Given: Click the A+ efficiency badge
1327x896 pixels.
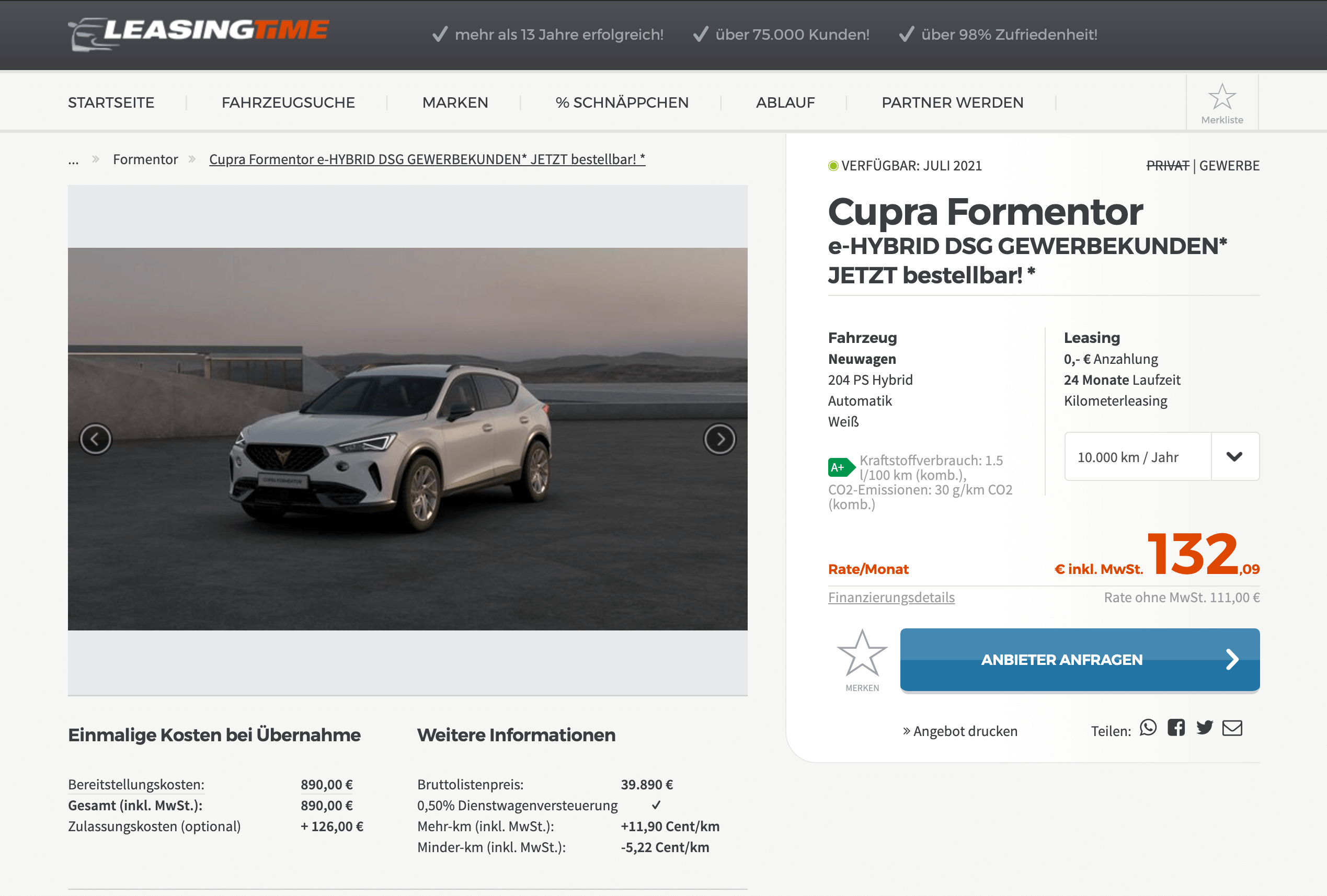Looking at the screenshot, I should point(841,467).
